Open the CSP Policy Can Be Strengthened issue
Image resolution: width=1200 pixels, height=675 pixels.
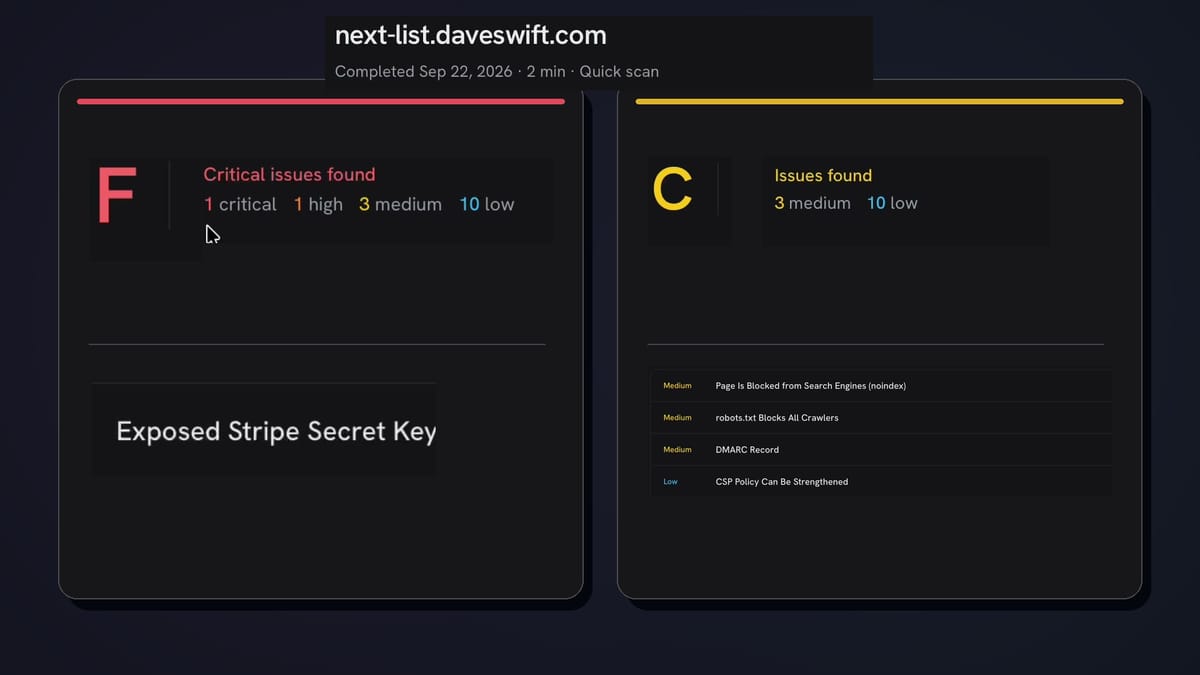(881, 482)
